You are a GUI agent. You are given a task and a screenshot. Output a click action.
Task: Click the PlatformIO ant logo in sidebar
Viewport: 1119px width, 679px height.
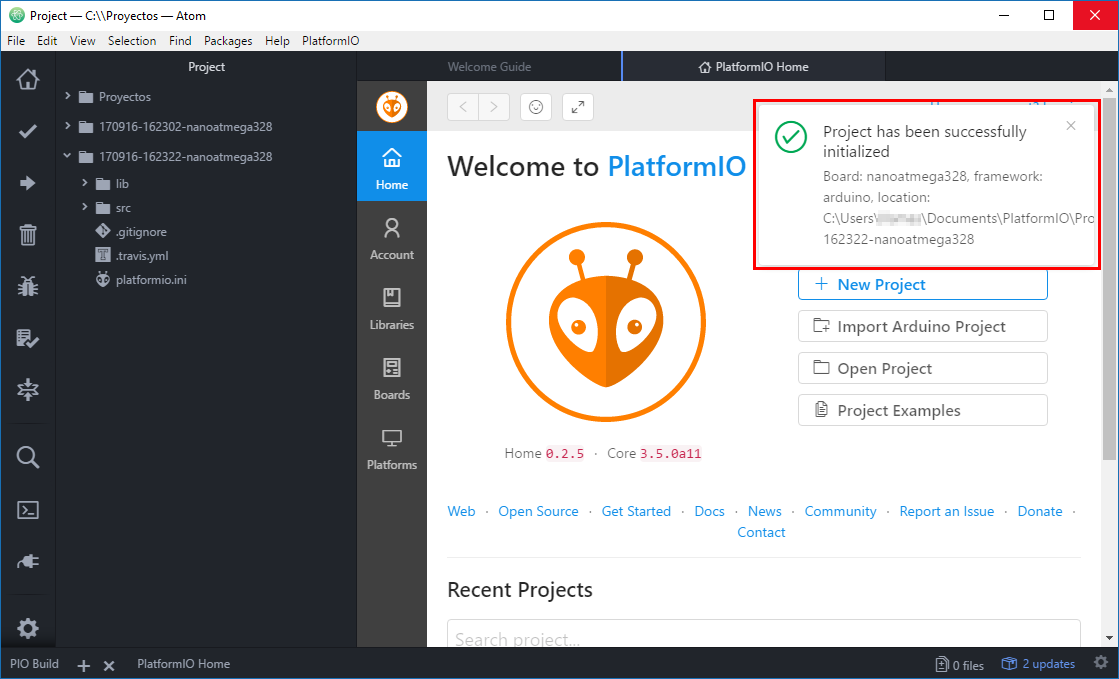click(x=392, y=107)
